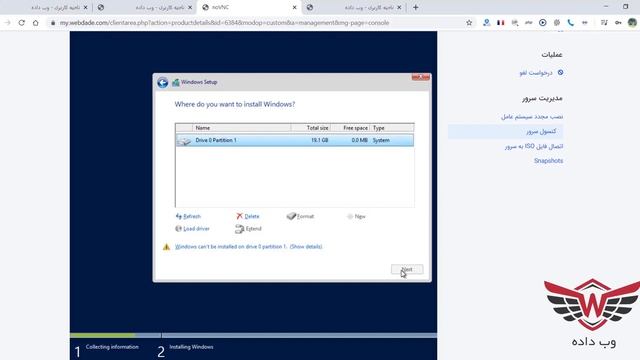The width and height of the screenshot is (640, 360).
Task: Bookmark this page with the star icon
Action: (469, 23)
